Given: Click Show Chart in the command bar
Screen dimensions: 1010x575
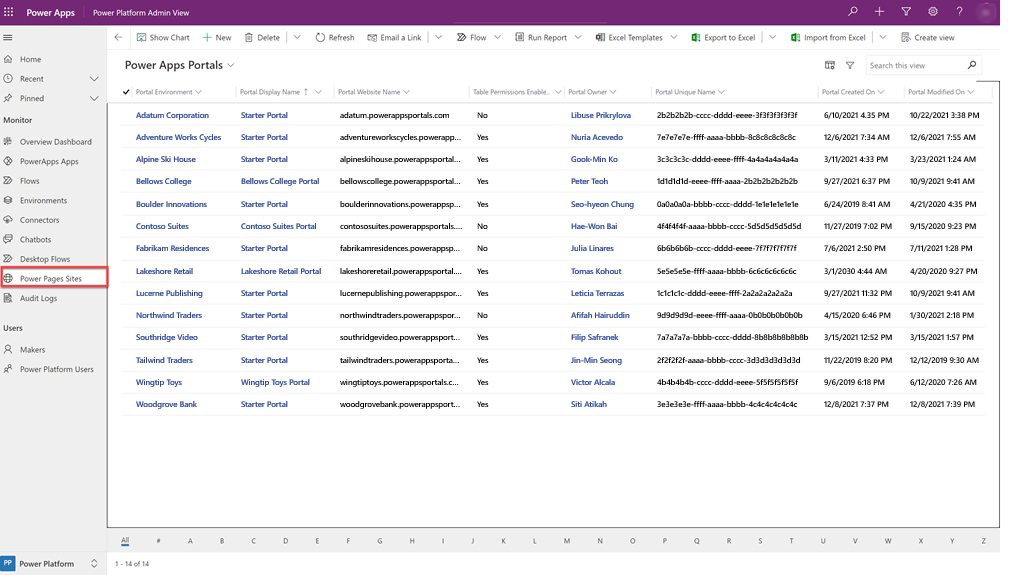Looking at the screenshot, I should click(x=163, y=37).
